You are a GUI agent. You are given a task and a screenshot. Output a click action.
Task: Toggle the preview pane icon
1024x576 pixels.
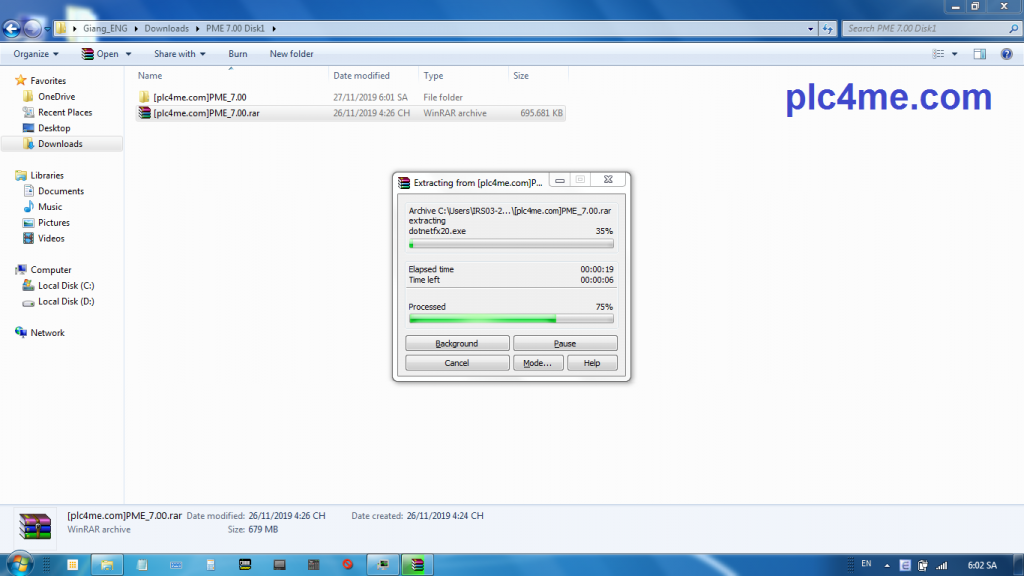coord(979,54)
